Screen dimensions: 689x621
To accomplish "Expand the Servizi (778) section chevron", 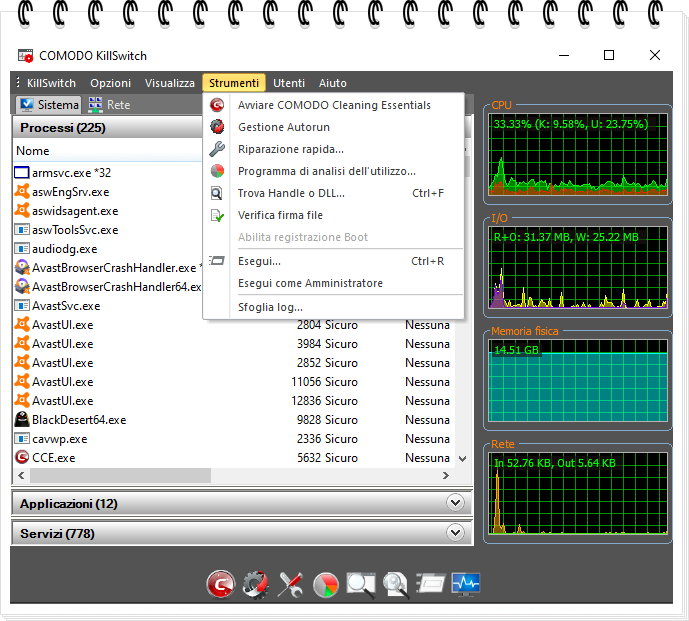I will (455, 533).
